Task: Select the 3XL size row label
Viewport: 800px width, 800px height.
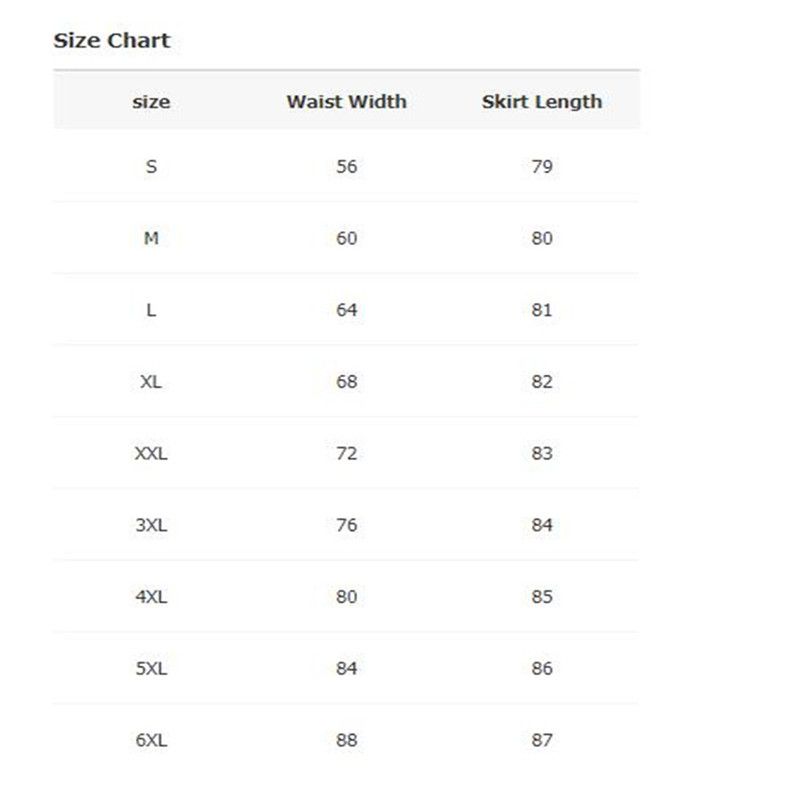Action: tap(151, 525)
